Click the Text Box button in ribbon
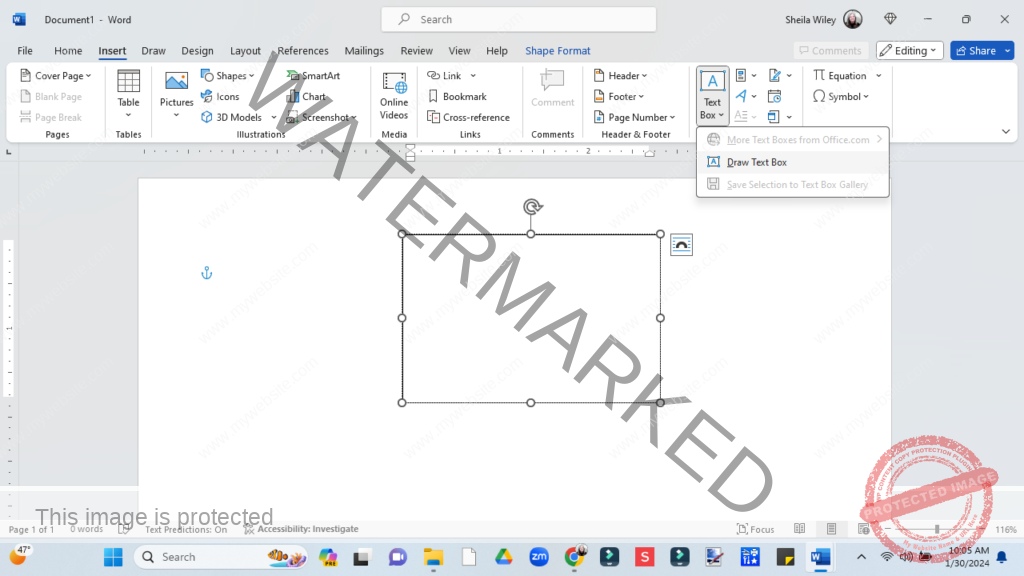 [x=712, y=95]
